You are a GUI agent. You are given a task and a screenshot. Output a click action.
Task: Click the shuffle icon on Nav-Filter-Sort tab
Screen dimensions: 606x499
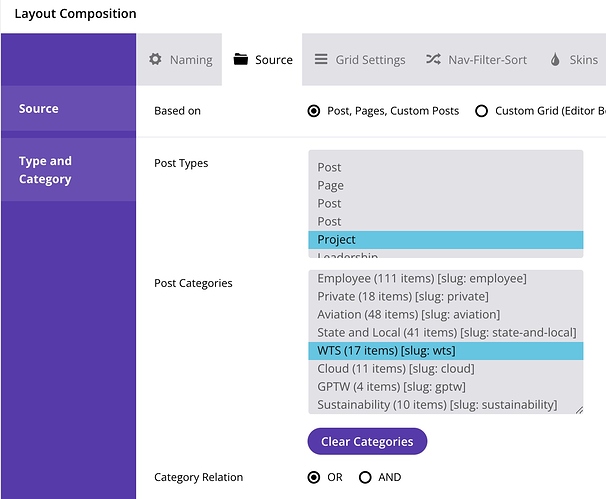433,60
